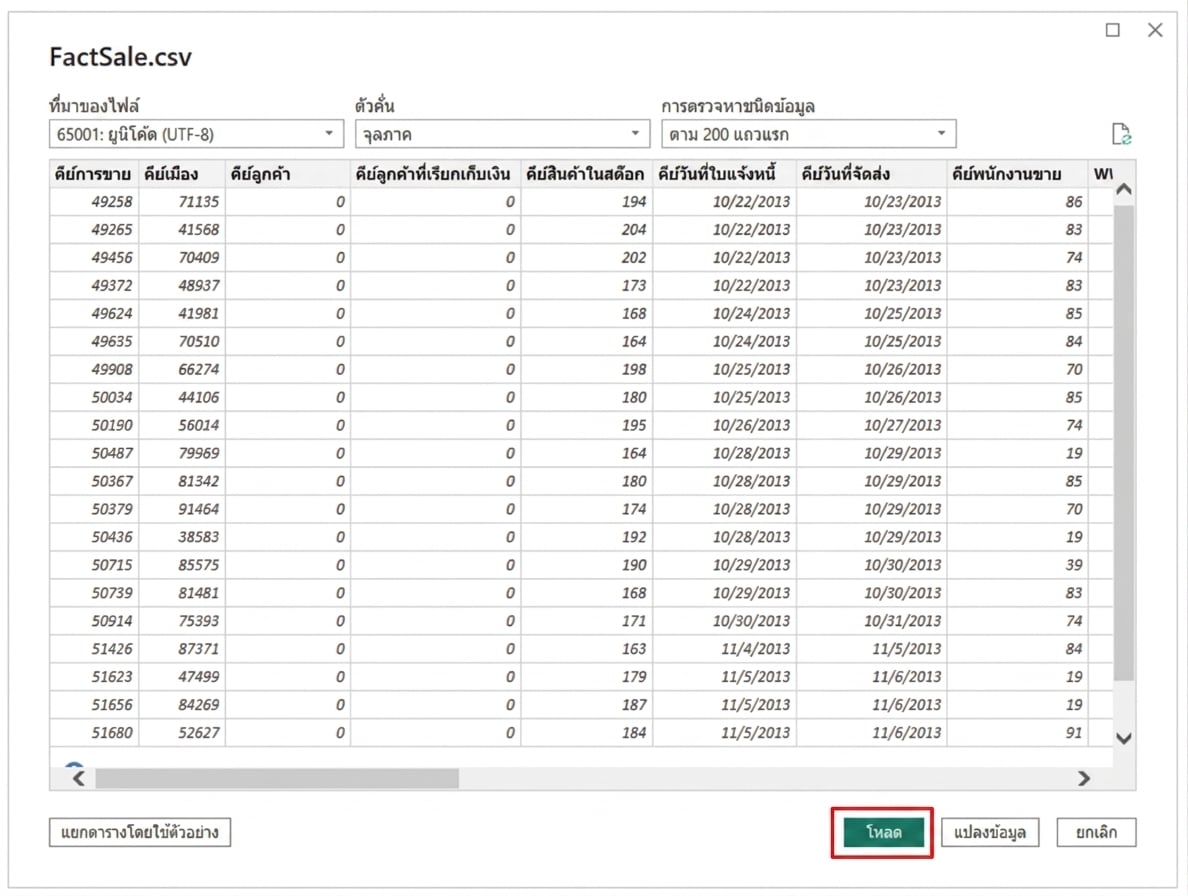Click stock item cell 202
Image resolution: width=1188 pixels, height=896 pixels.
click(x=587, y=258)
